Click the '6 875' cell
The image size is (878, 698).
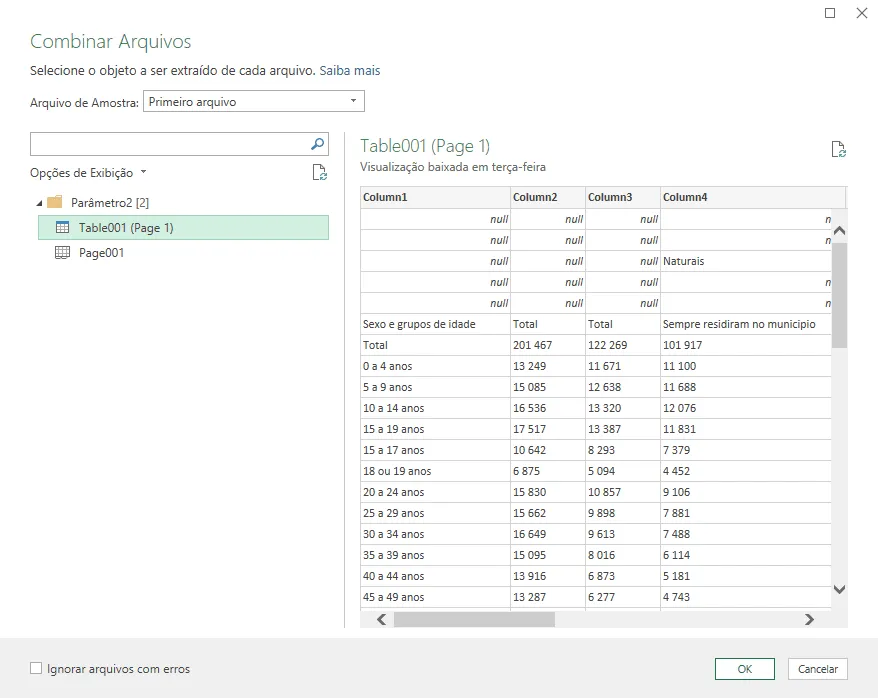548,471
